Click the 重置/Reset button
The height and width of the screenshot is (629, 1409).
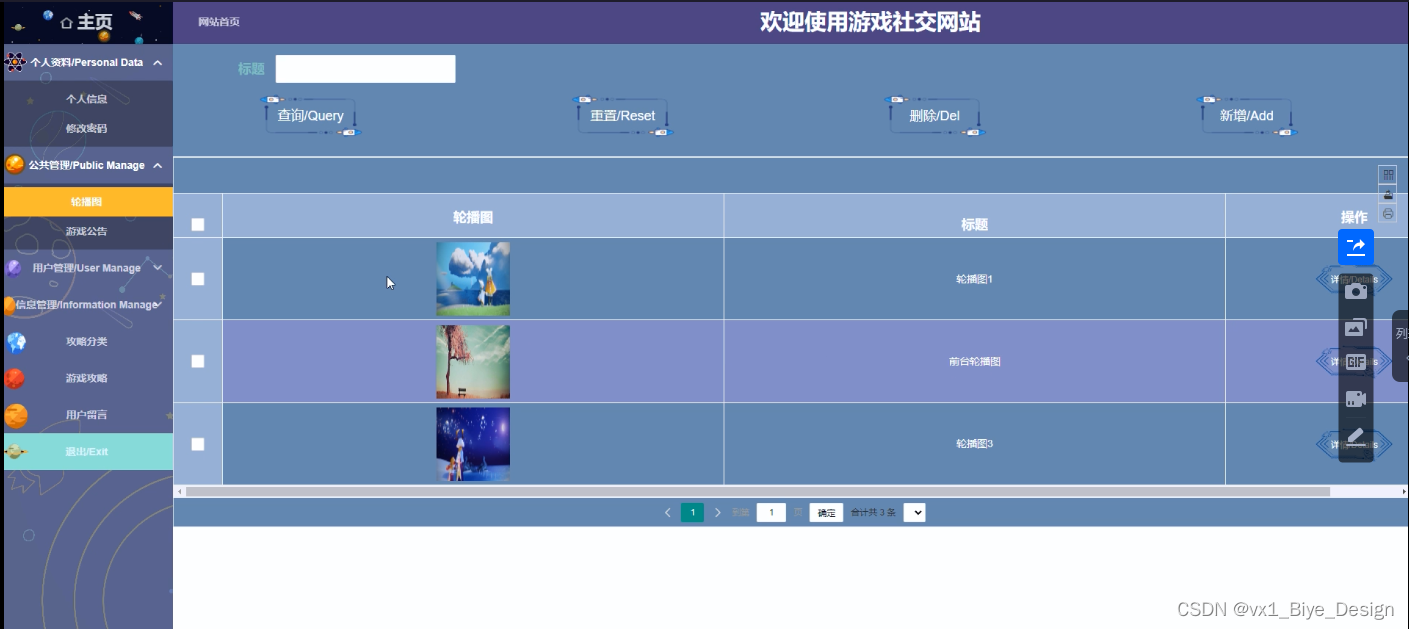click(623, 116)
